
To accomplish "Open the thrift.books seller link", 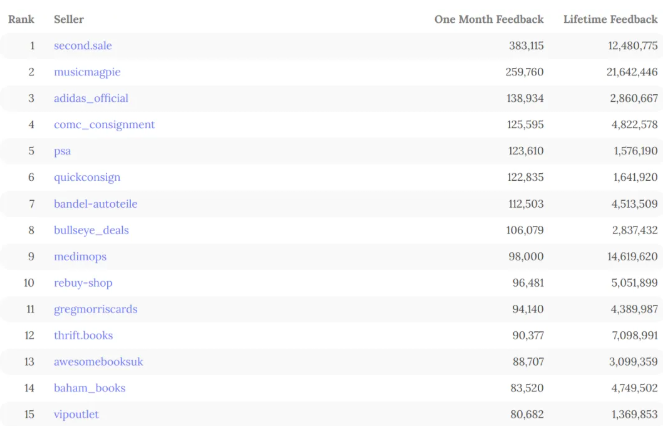I will (x=83, y=335).
